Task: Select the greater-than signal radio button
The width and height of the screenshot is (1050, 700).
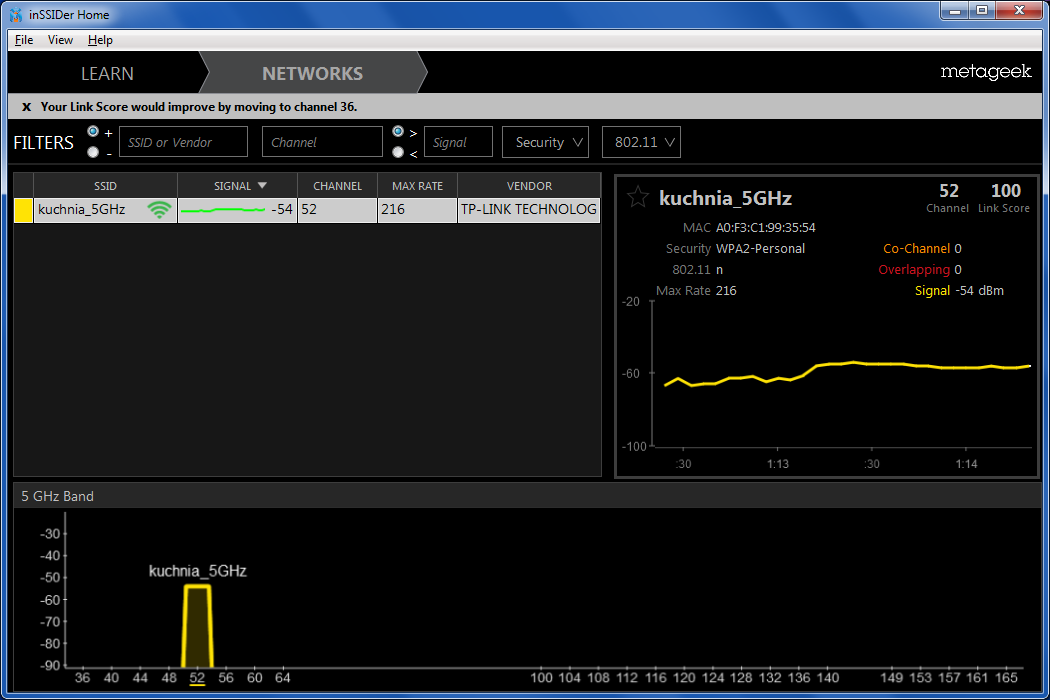Action: [398, 132]
